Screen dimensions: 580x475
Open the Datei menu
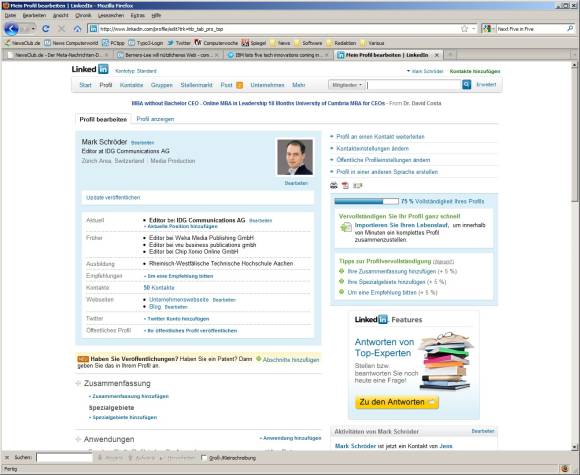10,15
